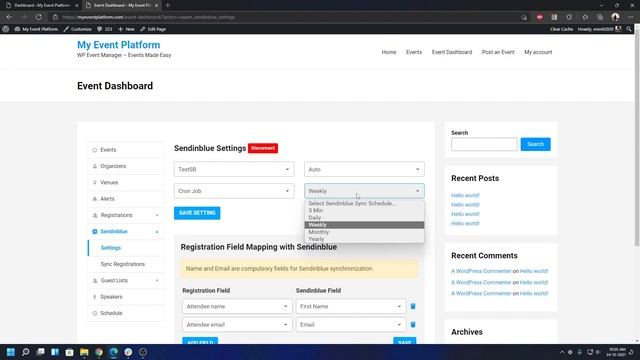640x360 pixels.
Task: Open the Email Sendinblue field dropdown
Action: coord(351,324)
